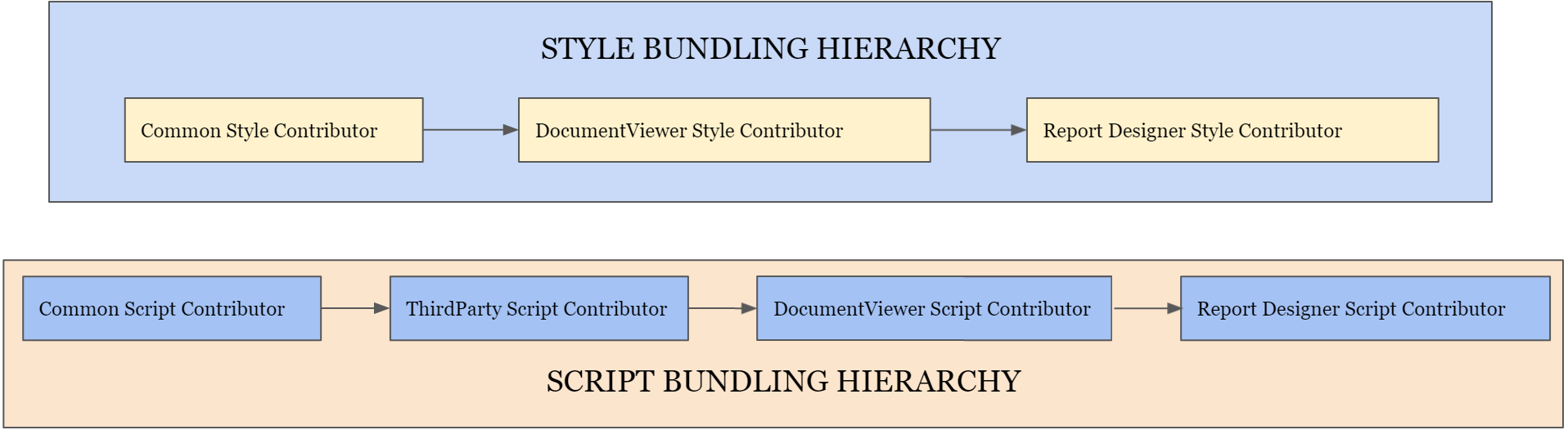Select the ThirdParty Script Contributor node

[x=538, y=309]
